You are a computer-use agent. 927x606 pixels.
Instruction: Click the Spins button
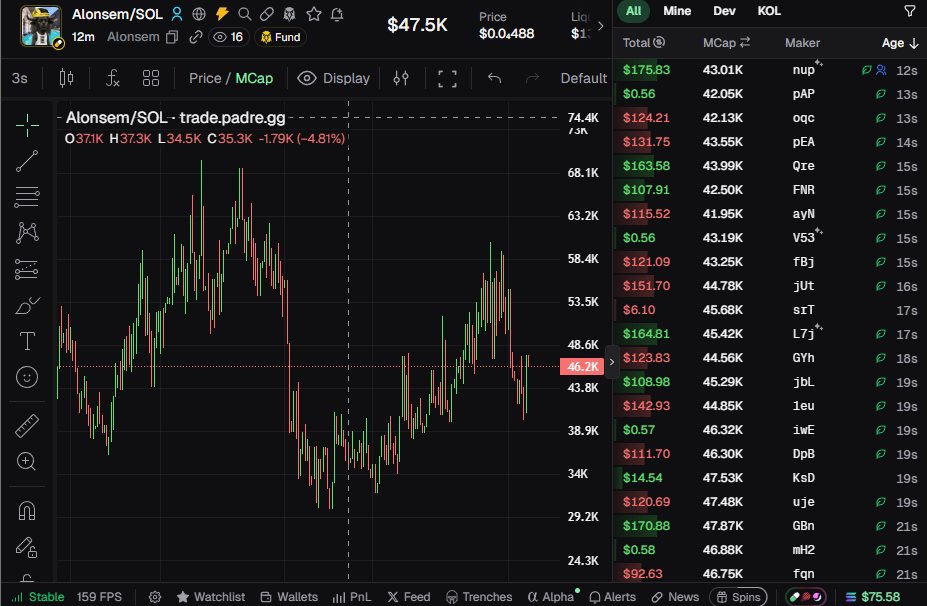tap(738, 597)
